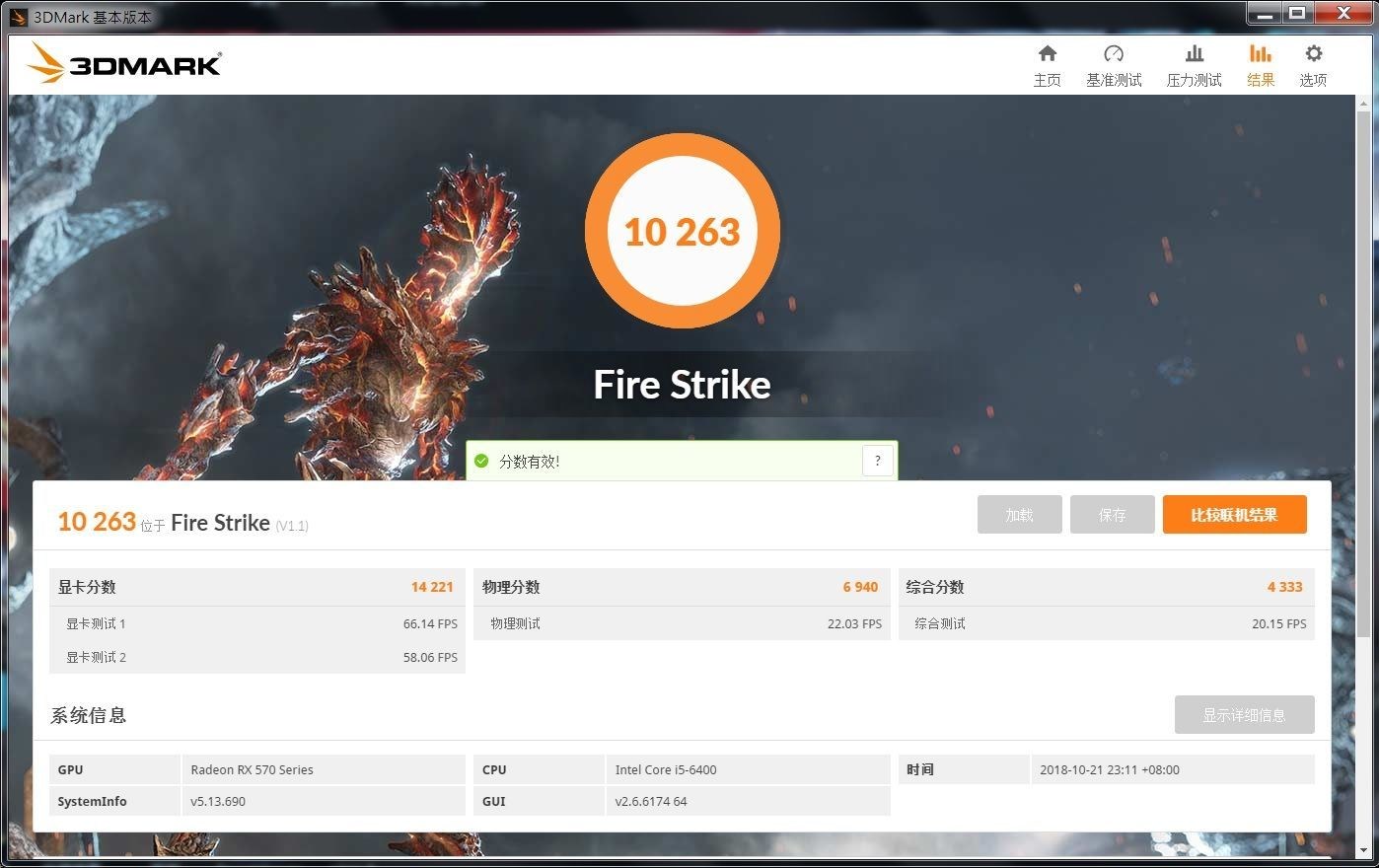Open the 选项 options tab
The width and height of the screenshot is (1379, 868).
1313,66
